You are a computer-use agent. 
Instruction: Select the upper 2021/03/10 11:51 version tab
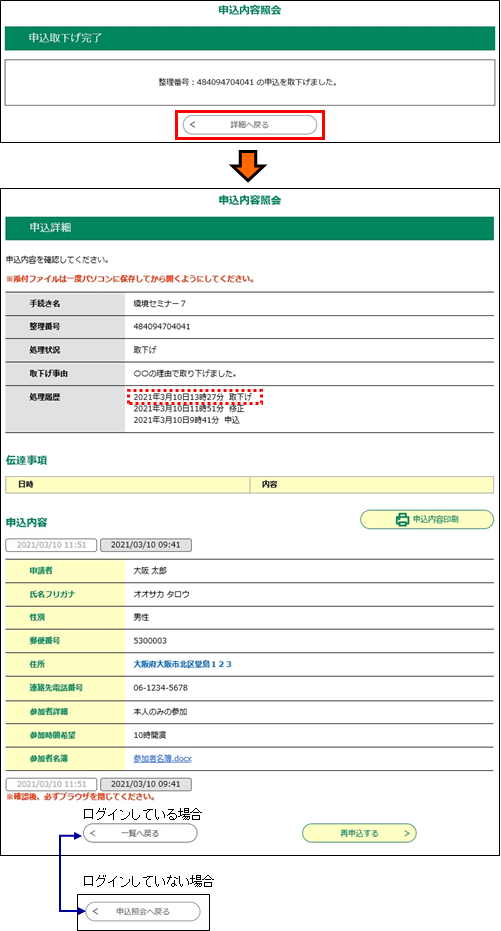[52, 544]
